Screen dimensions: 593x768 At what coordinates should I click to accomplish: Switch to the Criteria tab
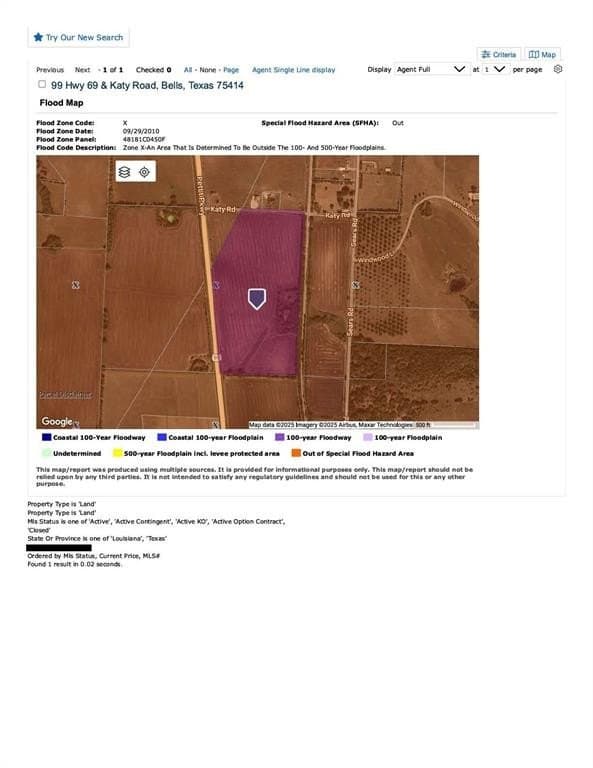click(x=498, y=54)
